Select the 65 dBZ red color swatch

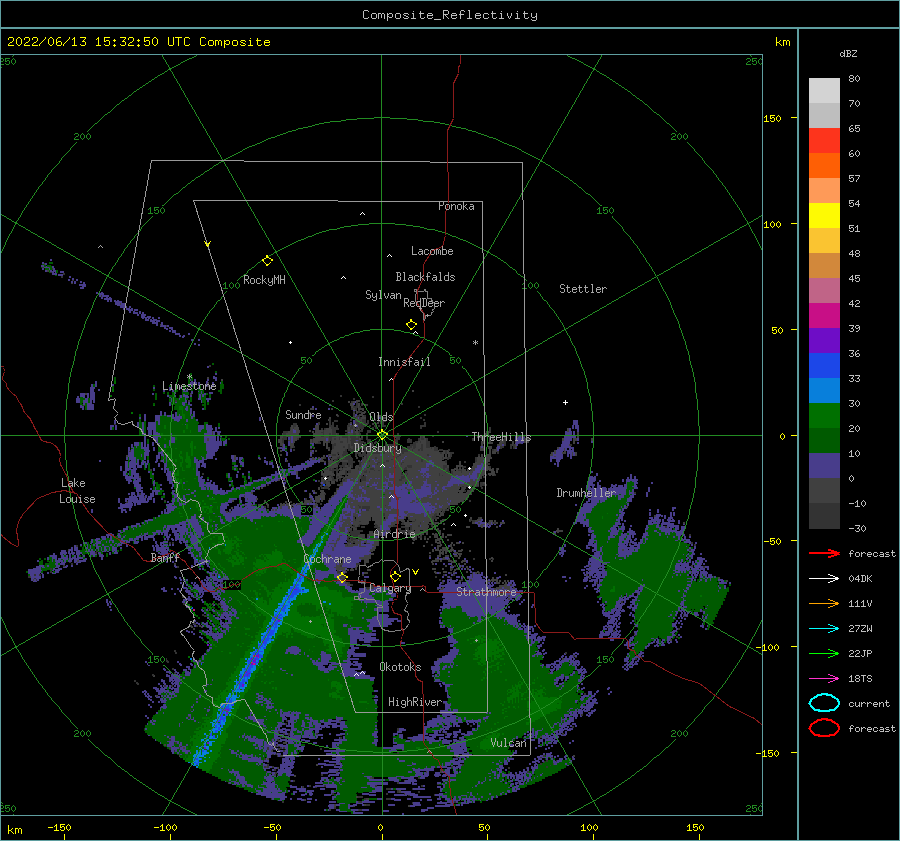point(824,140)
